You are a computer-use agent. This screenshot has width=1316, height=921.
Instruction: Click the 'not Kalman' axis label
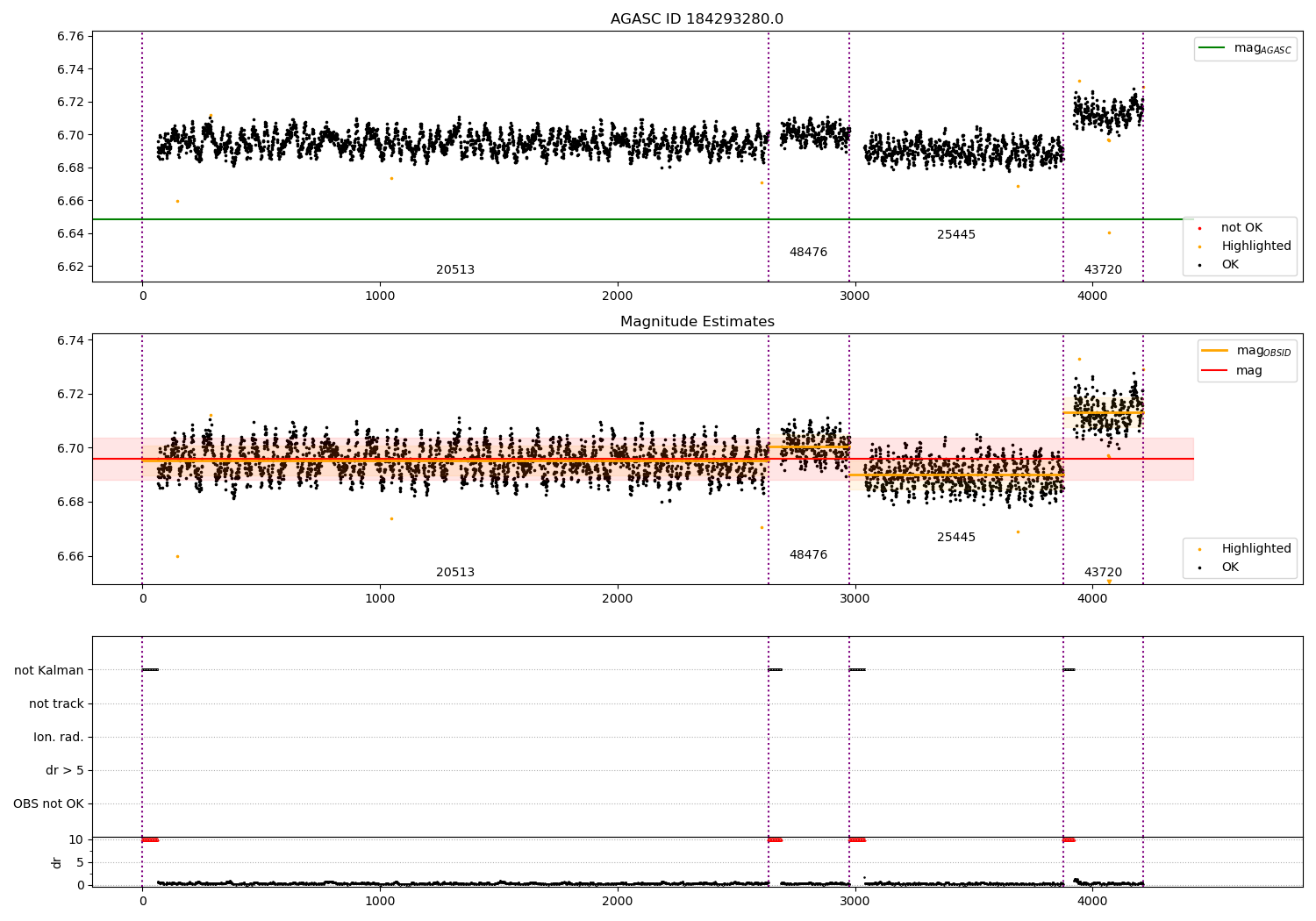[x=49, y=671]
